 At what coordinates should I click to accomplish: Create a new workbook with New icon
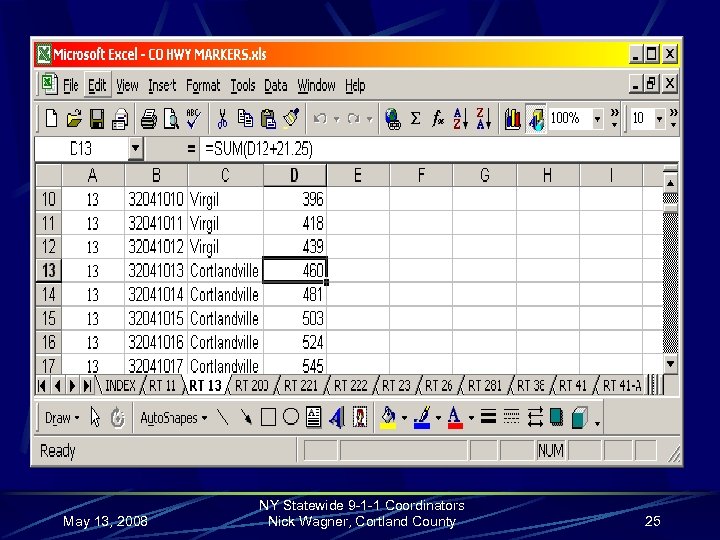51,119
